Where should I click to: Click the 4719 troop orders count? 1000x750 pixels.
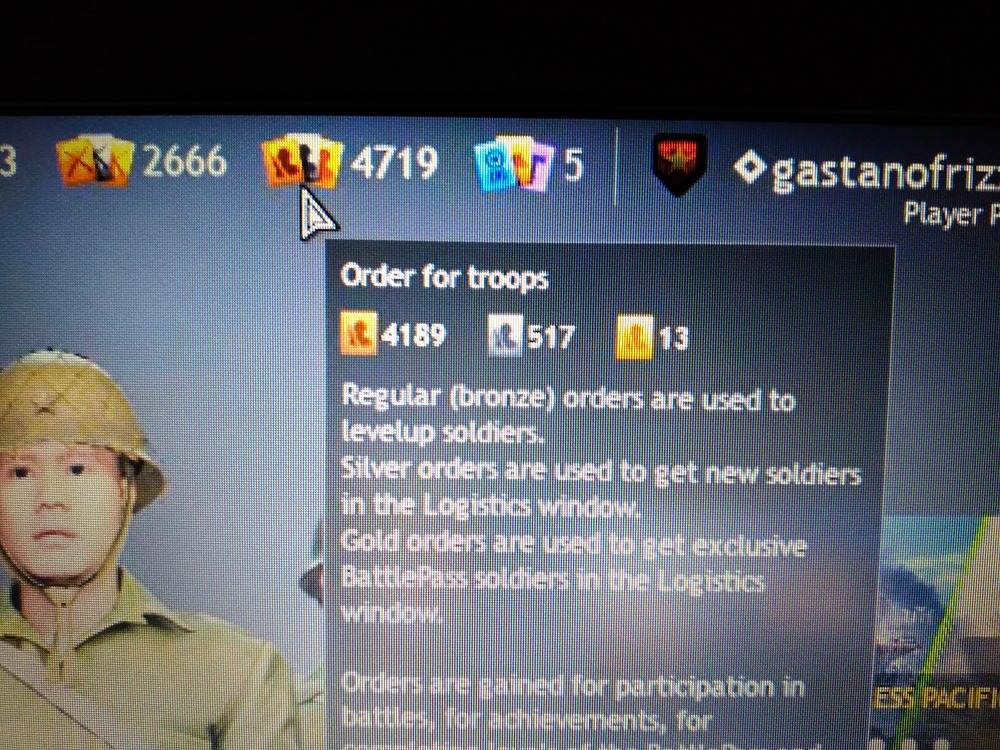394,163
